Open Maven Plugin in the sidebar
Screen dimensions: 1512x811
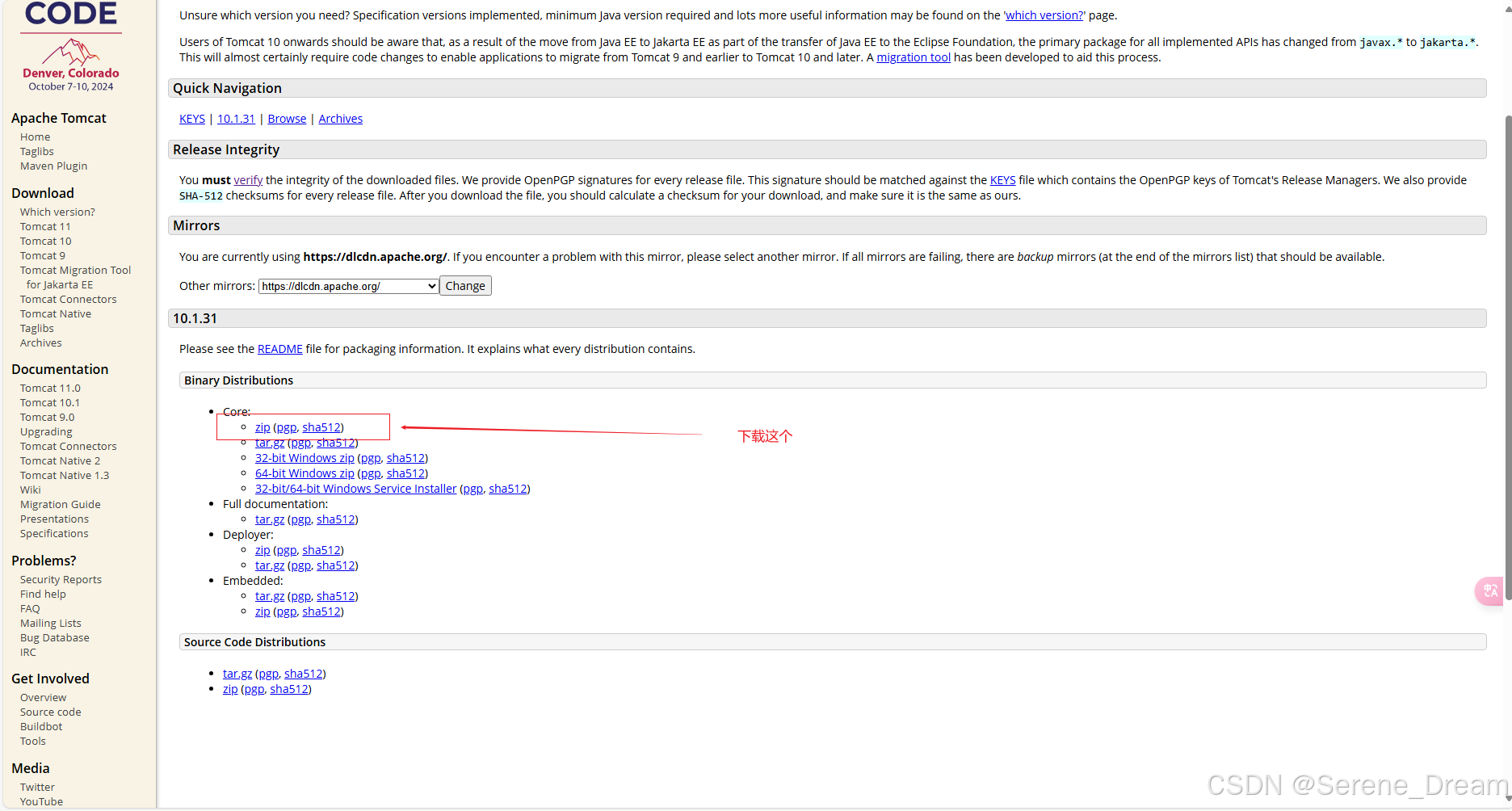53,166
